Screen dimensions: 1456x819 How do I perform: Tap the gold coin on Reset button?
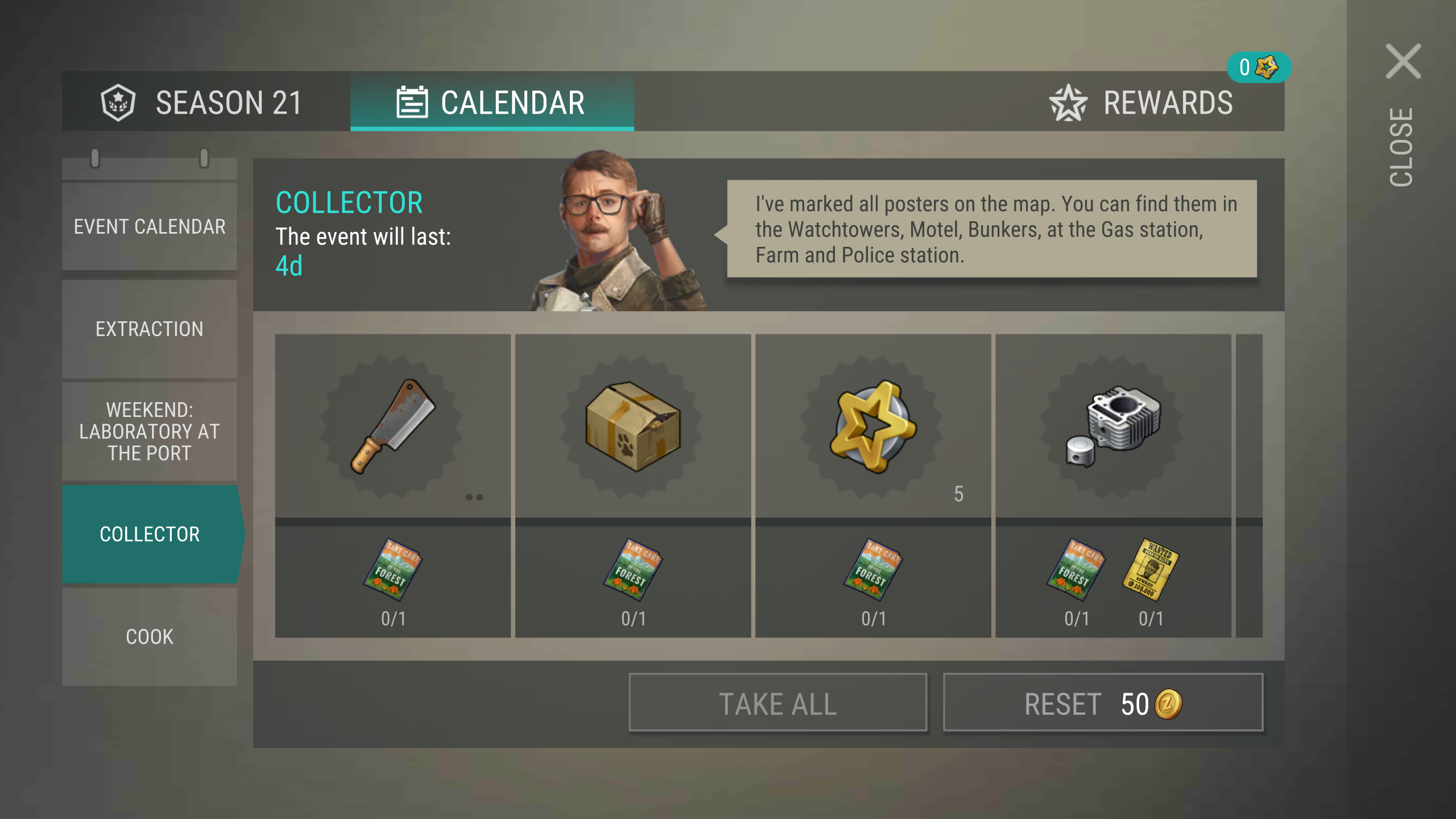point(1169,704)
